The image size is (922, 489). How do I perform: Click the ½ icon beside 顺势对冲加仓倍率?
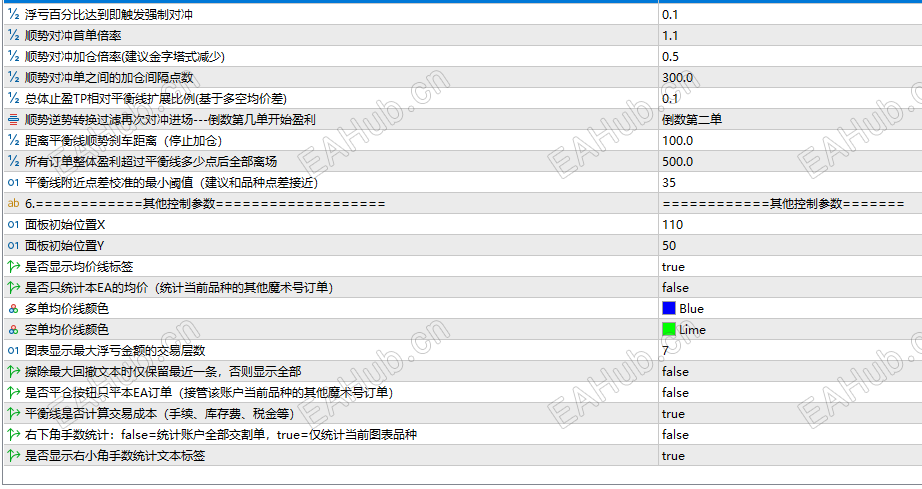14,56
